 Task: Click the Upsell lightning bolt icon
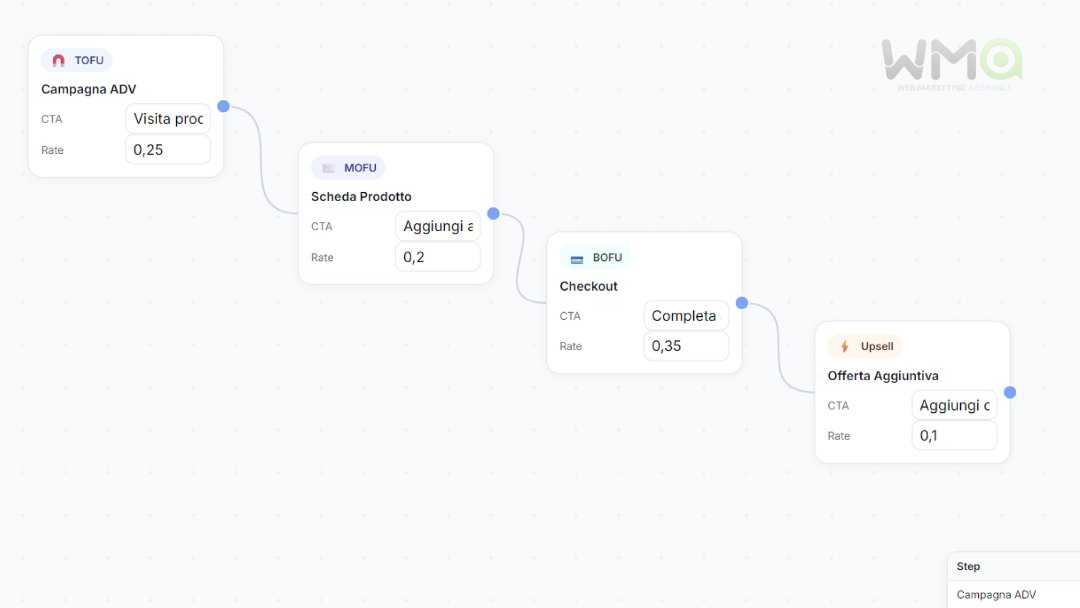tap(845, 347)
